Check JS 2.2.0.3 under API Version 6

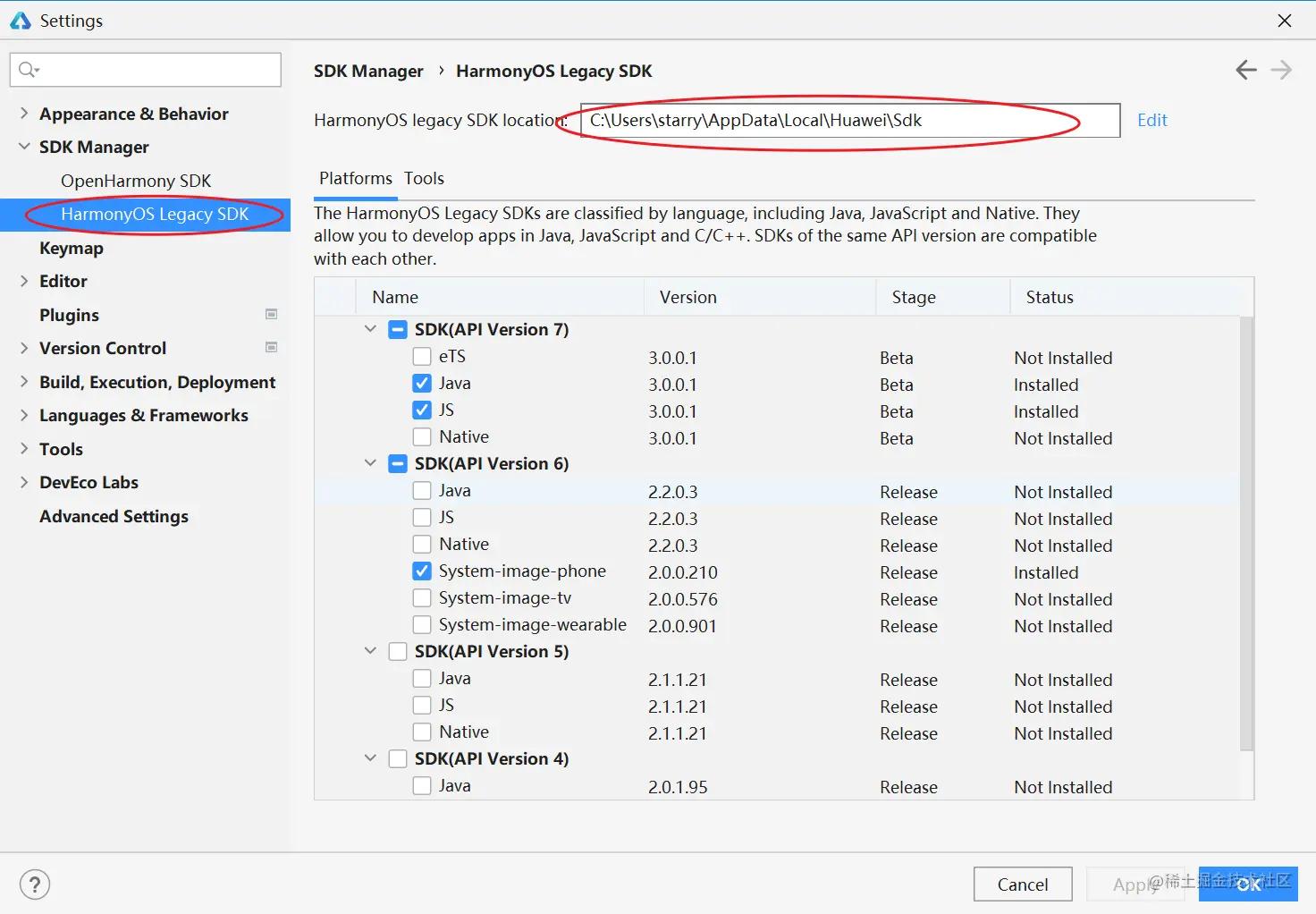coord(422,517)
